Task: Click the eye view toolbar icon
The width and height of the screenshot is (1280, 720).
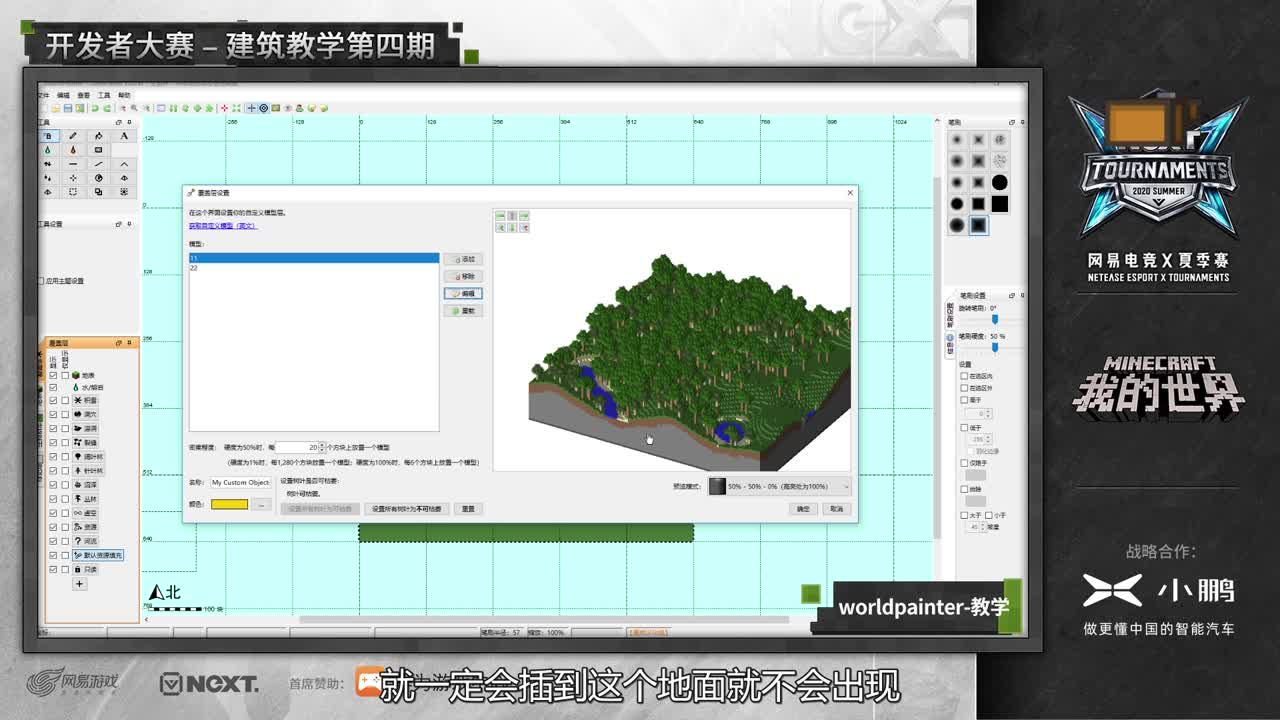Action: click(x=287, y=108)
